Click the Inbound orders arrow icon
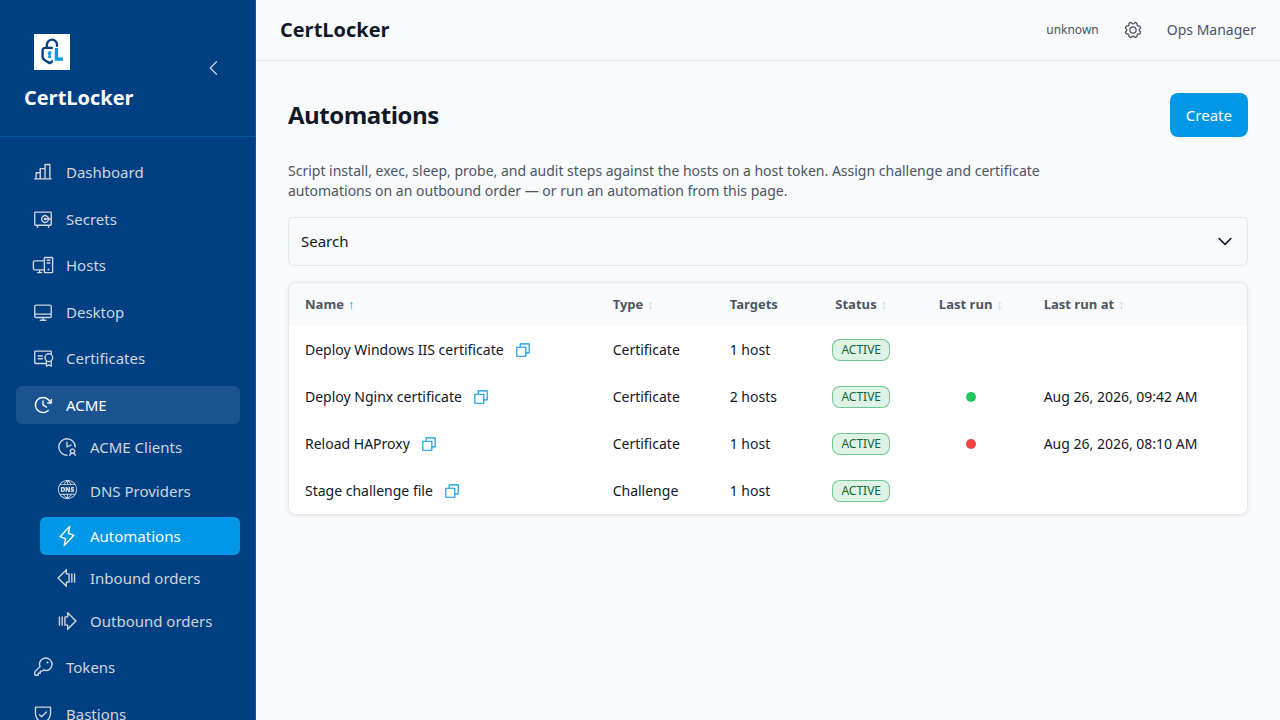This screenshot has height=720, width=1280. [x=67, y=578]
